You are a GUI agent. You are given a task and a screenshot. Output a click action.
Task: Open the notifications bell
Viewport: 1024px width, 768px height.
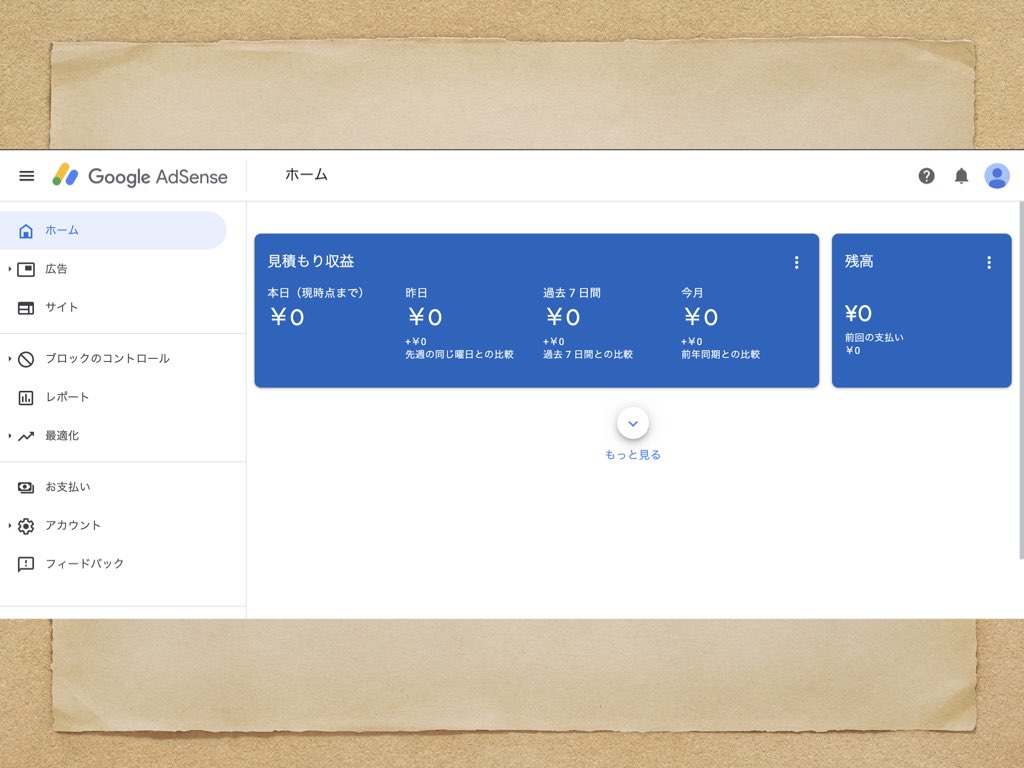pos(961,176)
